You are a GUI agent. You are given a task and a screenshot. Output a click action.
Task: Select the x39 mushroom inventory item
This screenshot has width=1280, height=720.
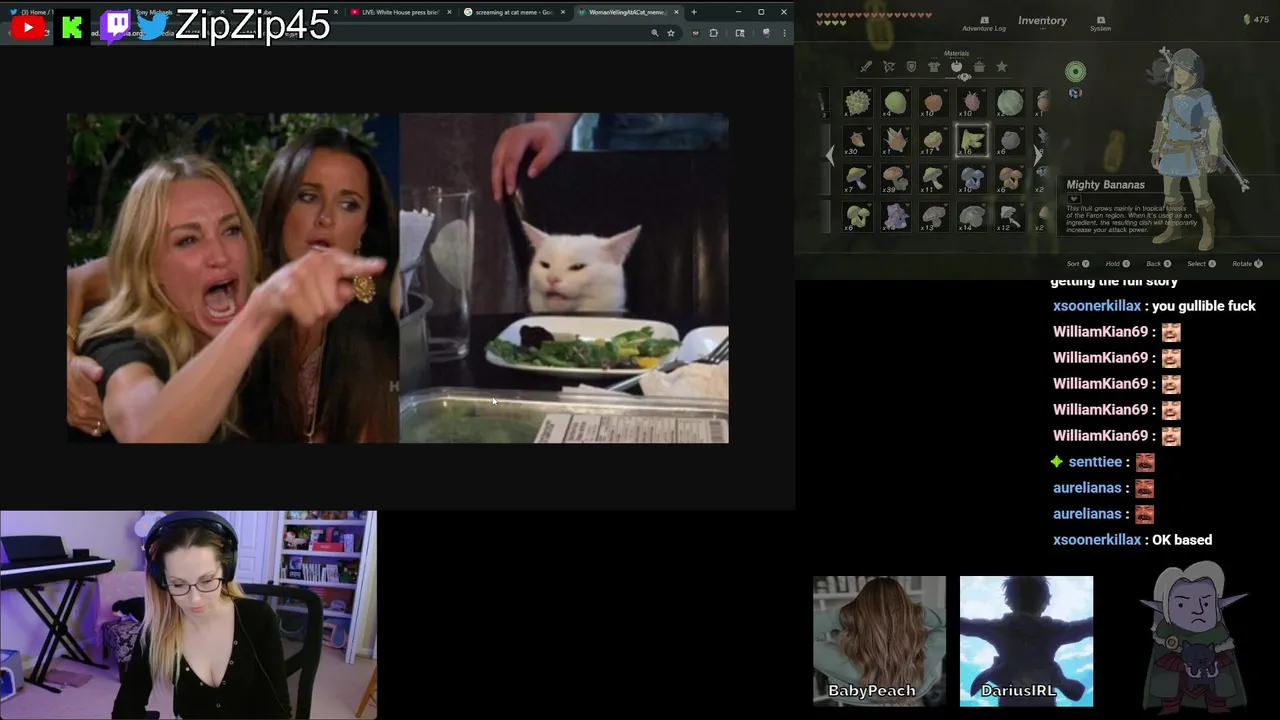[895, 179]
